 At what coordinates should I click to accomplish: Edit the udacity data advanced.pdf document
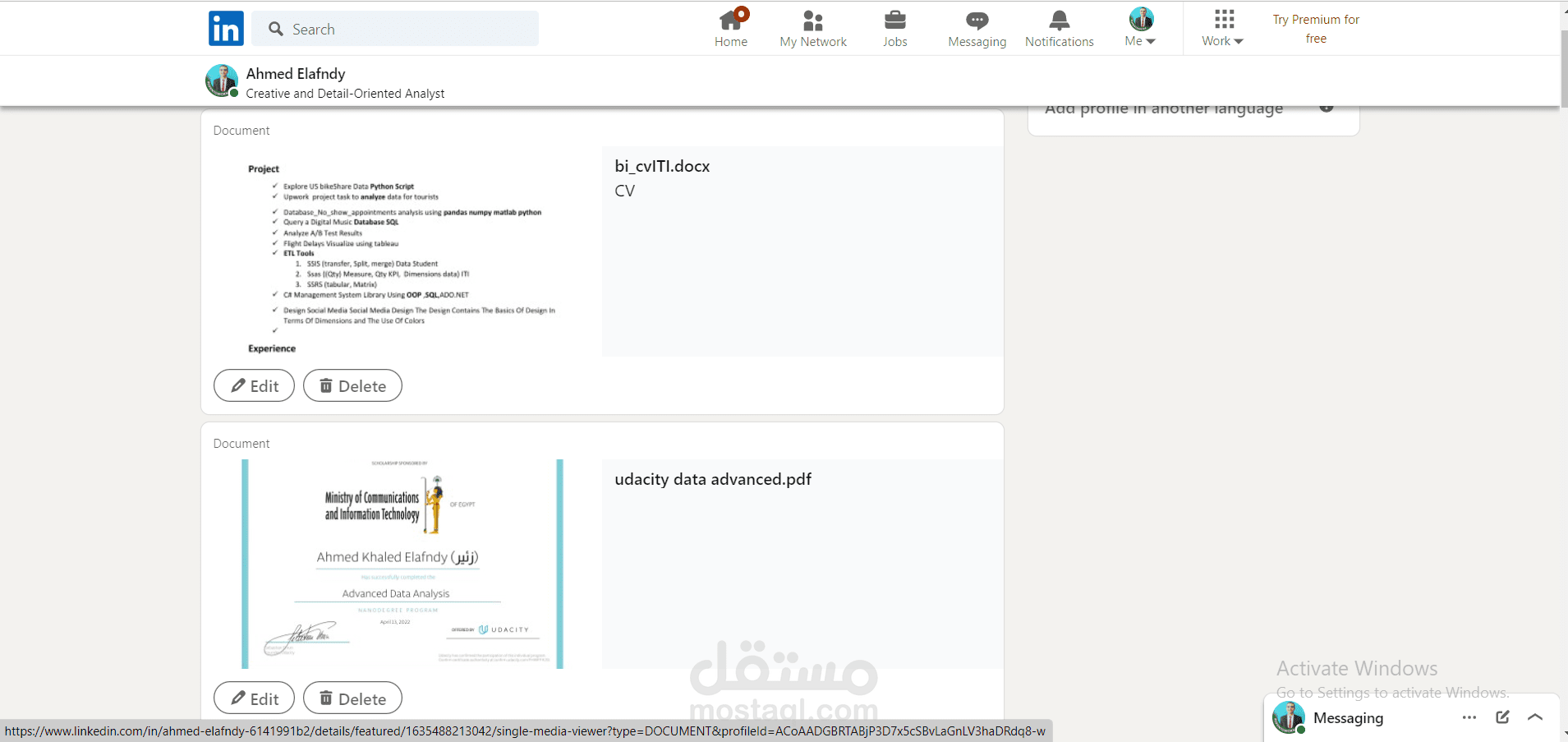pyautogui.click(x=254, y=698)
